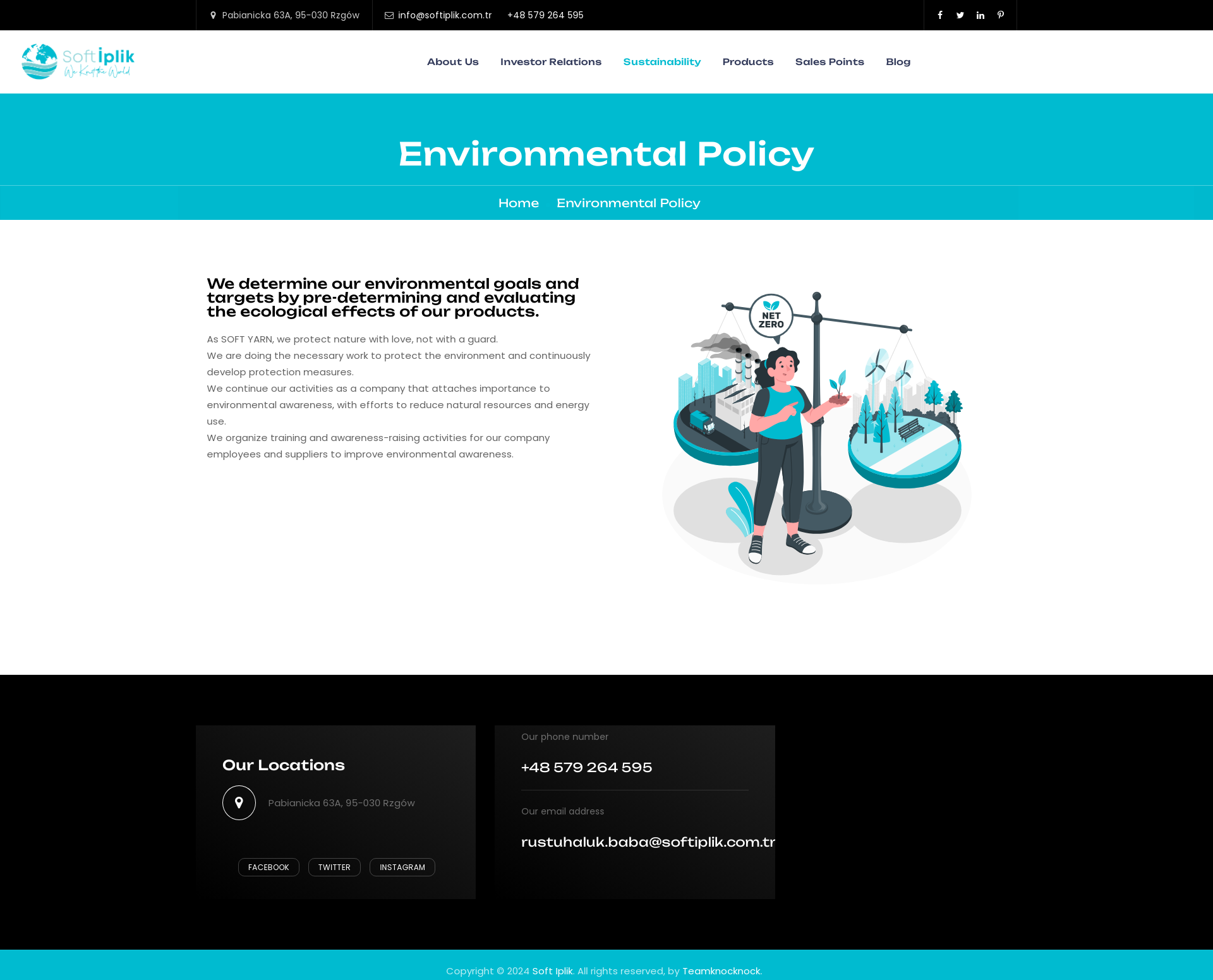Click the Twitter bird icon in top bar
Viewport: 1213px width, 980px height.
coord(960,15)
